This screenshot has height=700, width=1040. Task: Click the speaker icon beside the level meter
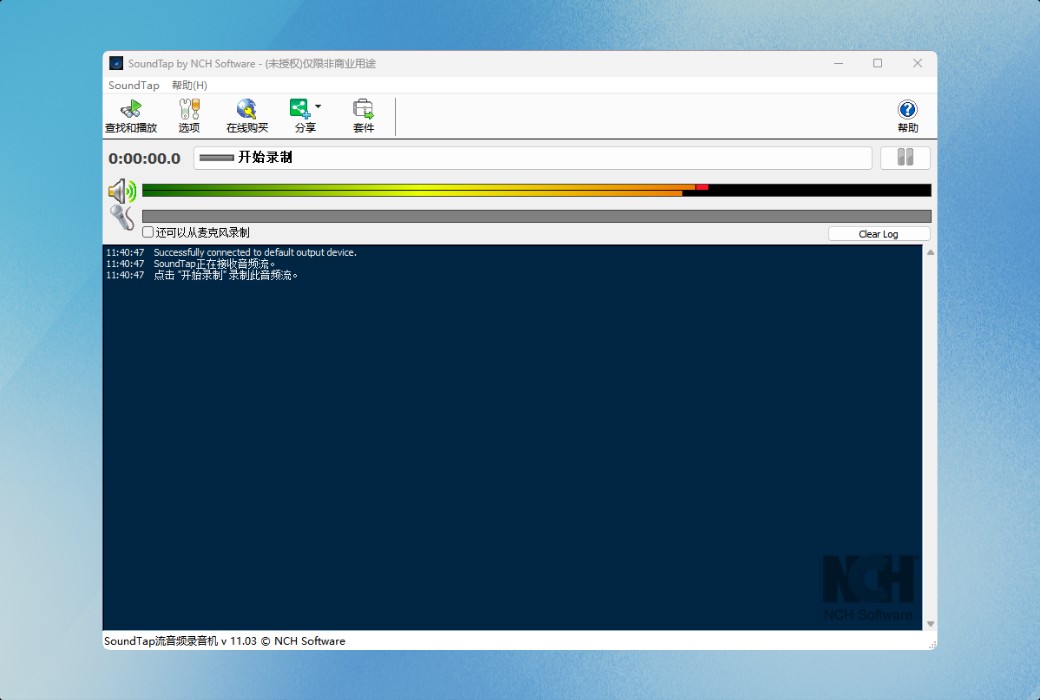(x=124, y=190)
